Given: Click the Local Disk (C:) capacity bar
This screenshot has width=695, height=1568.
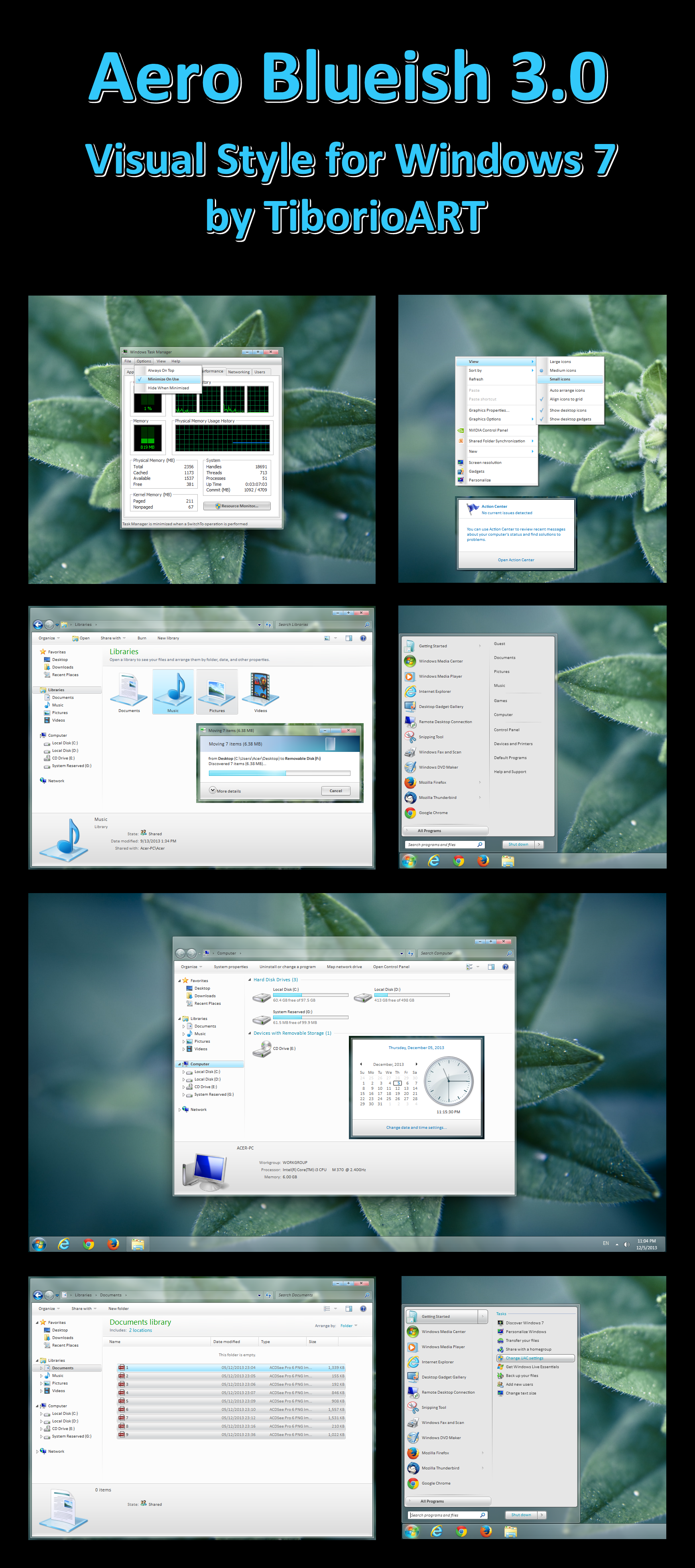Looking at the screenshot, I should coord(310,994).
